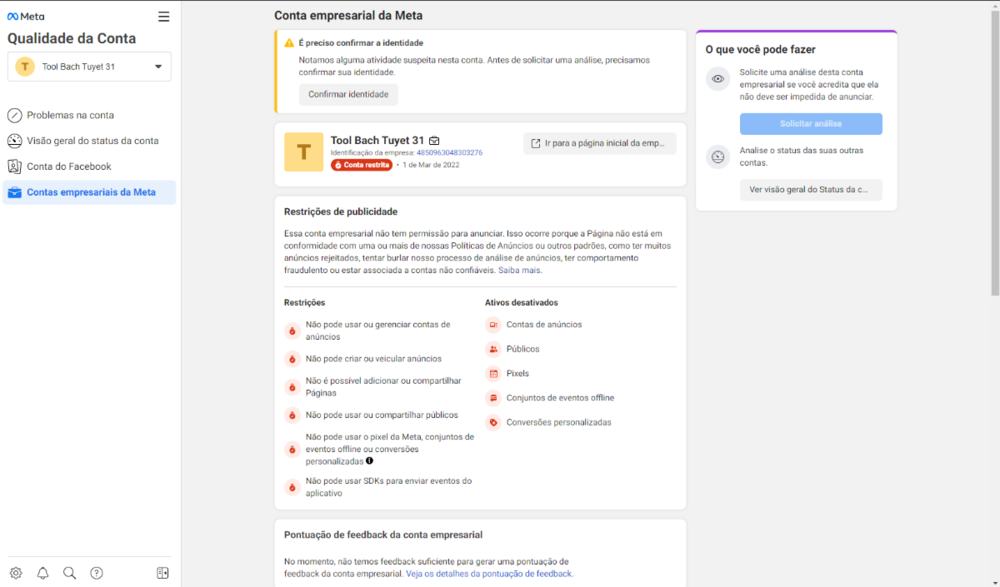This screenshot has width=1000, height=587.
Task: Click Pontuação de feedback da conta empresarial heading
Action: pos(383,535)
